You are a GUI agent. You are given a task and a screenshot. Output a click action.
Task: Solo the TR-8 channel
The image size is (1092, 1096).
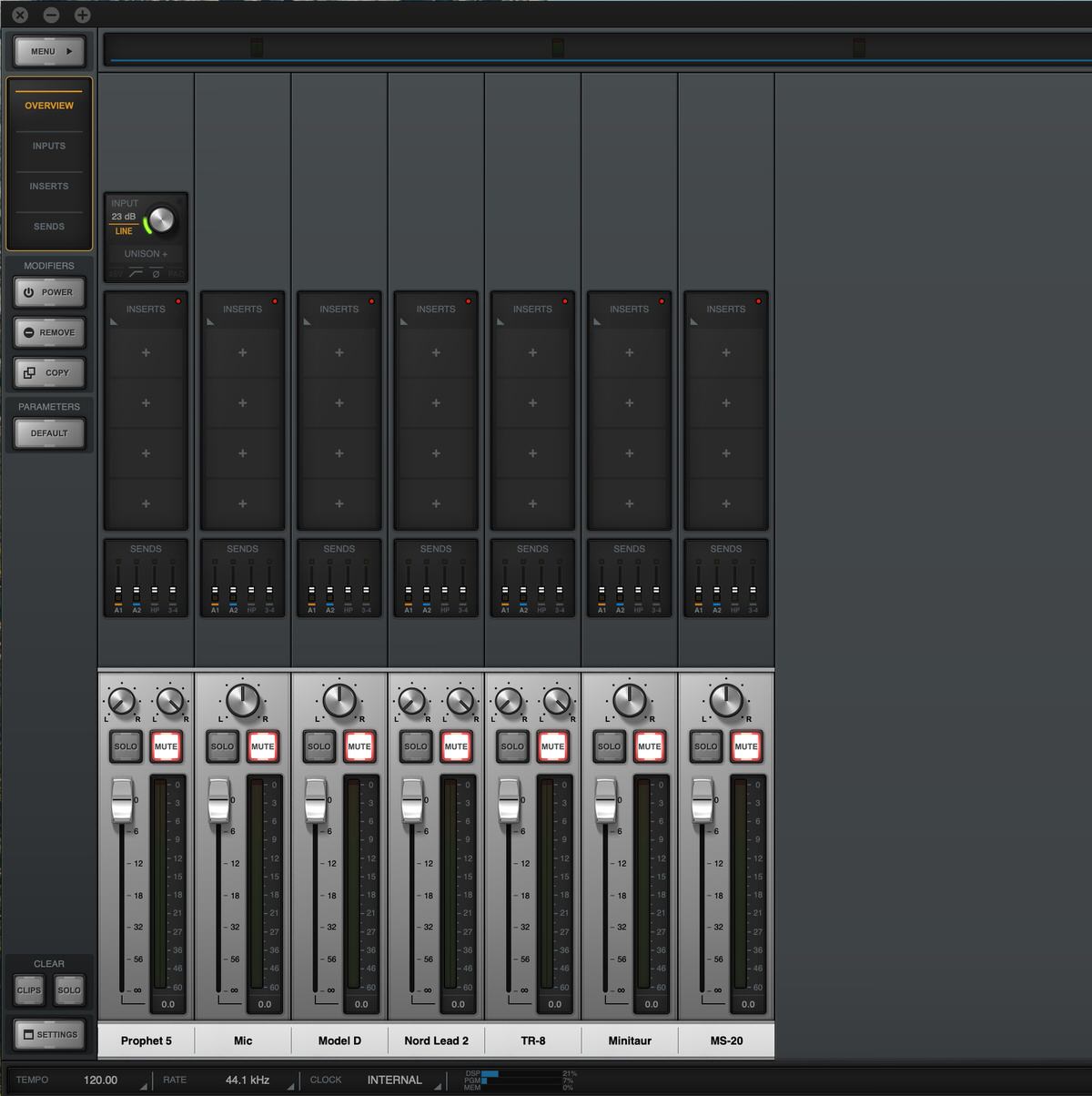point(512,746)
